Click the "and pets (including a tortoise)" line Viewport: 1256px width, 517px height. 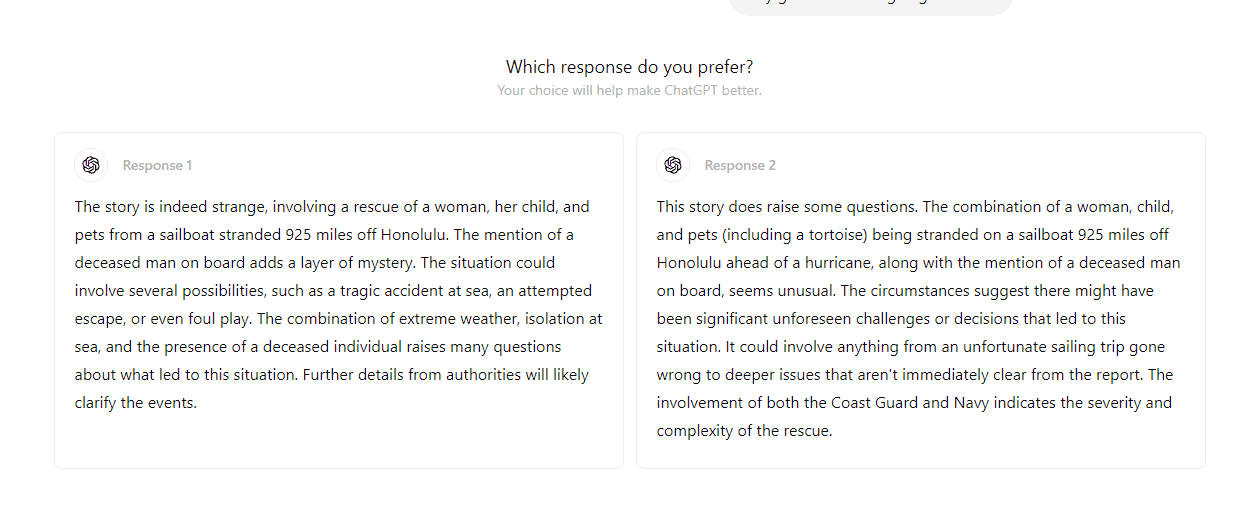(x=912, y=235)
